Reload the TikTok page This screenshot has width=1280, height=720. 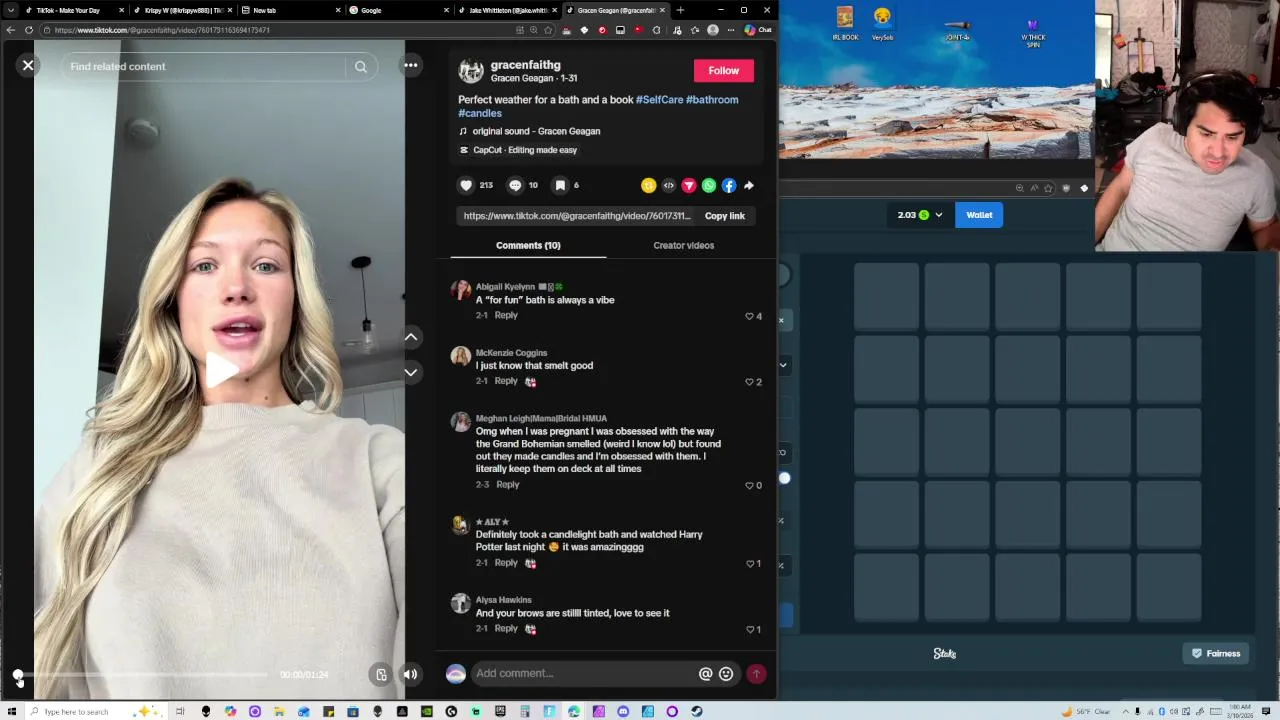(28, 30)
